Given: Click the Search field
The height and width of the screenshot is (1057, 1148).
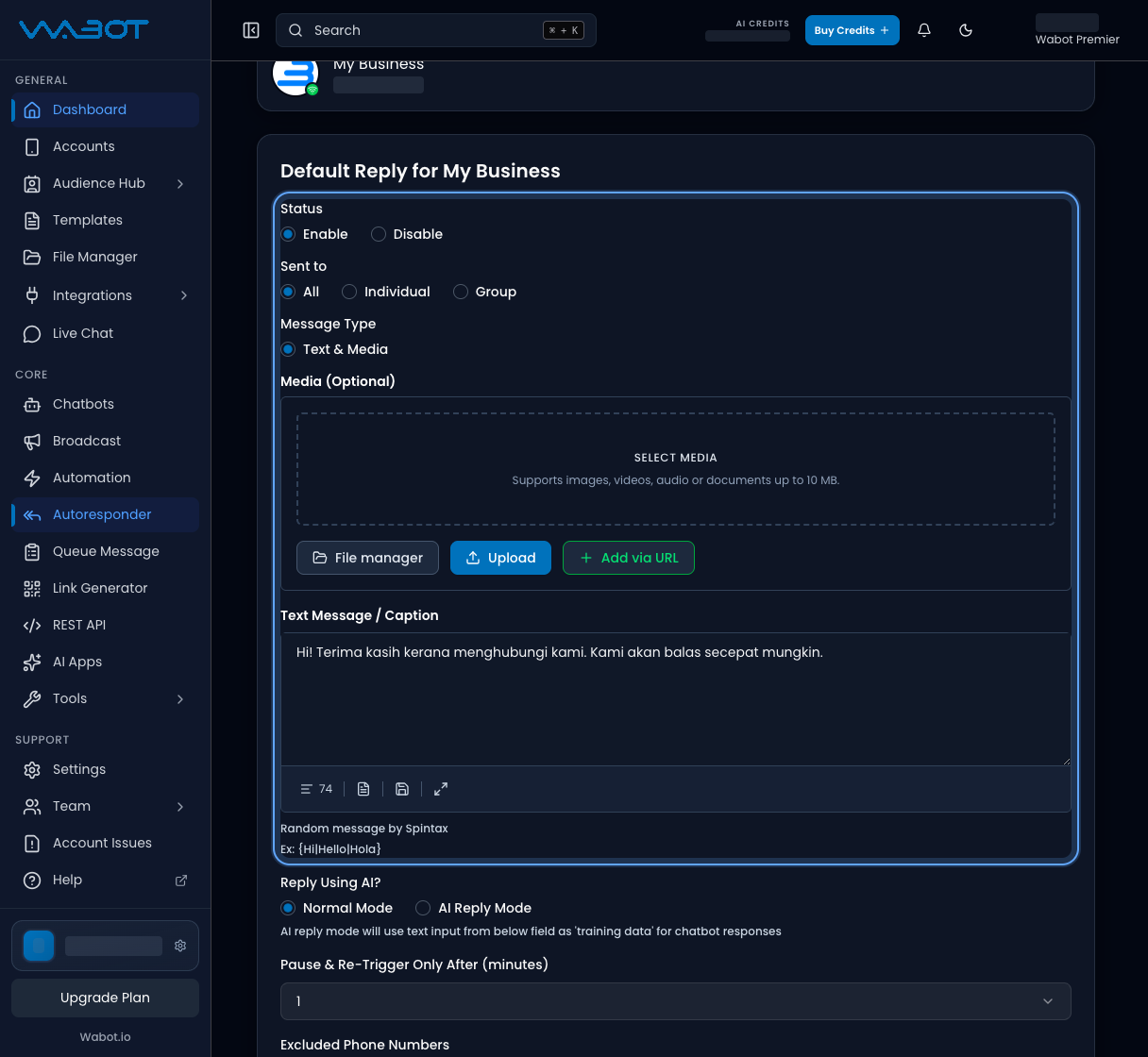Looking at the screenshot, I should pos(436,30).
